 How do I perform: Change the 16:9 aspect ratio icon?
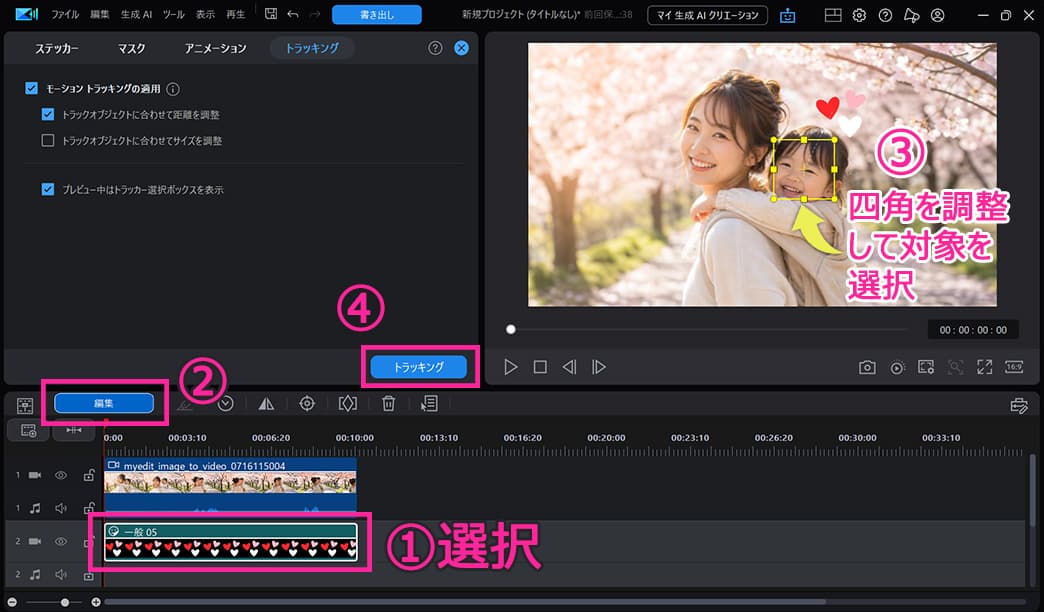coord(1014,367)
